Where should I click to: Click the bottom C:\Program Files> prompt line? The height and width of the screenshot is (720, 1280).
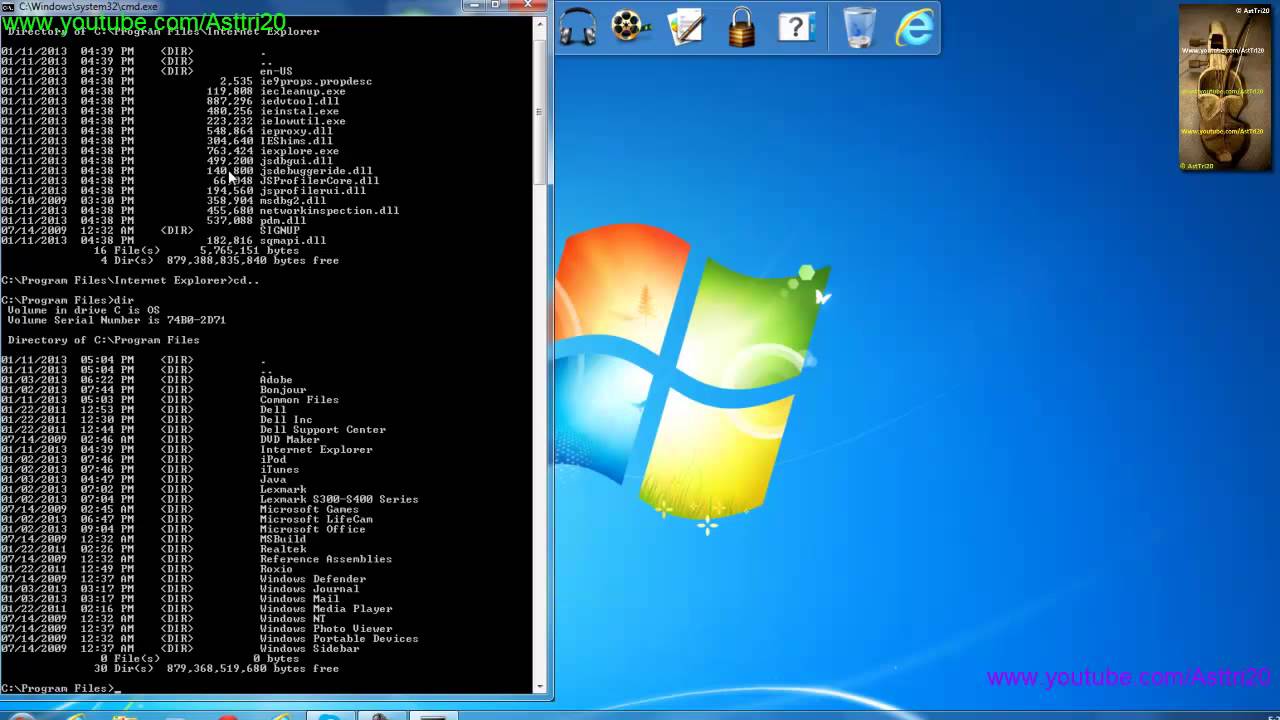tap(61, 689)
